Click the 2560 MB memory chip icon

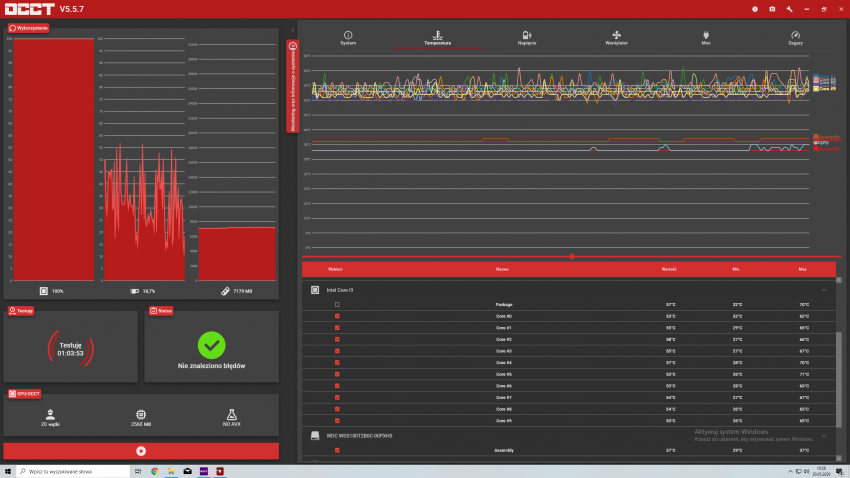tap(141, 413)
